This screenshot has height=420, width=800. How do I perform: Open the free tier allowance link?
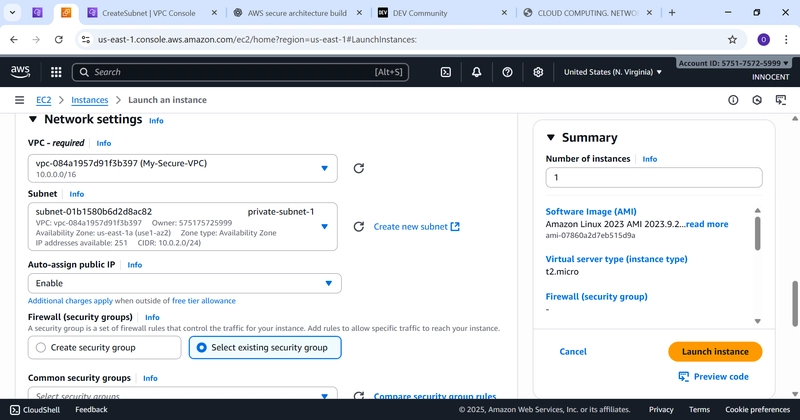click(204, 301)
